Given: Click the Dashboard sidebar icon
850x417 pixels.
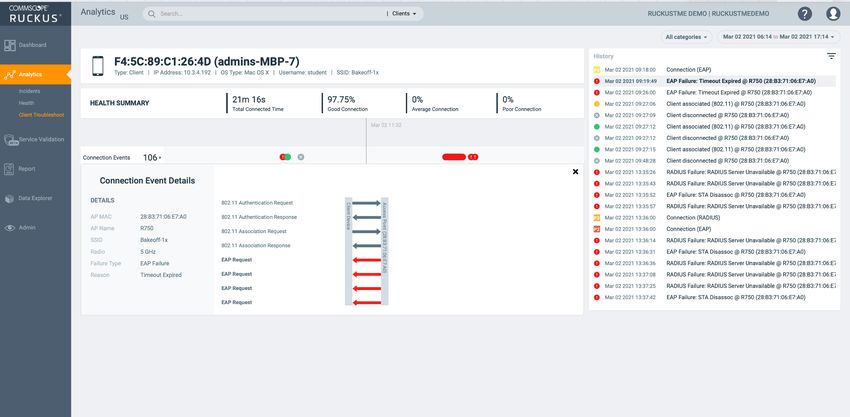Looking at the screenshot, I should click(x=9, y=46).
